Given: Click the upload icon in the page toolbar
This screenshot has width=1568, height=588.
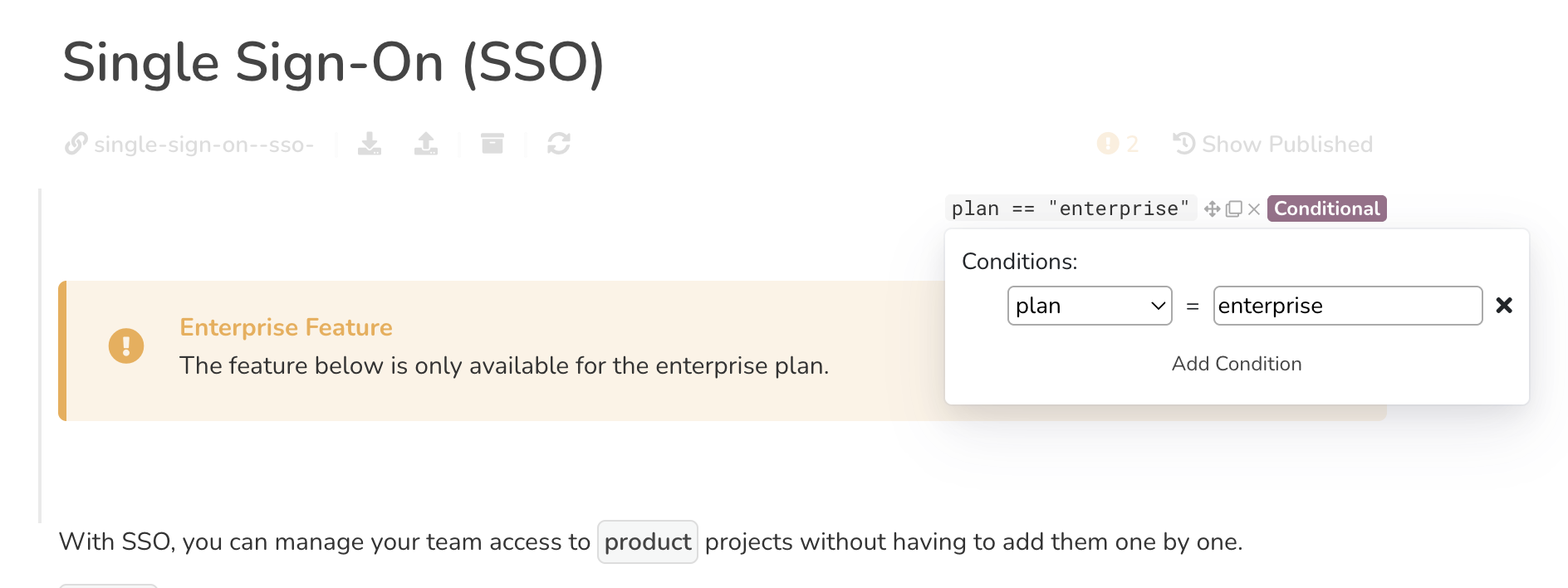Looking at the screenshot, I should coord(426,144).
